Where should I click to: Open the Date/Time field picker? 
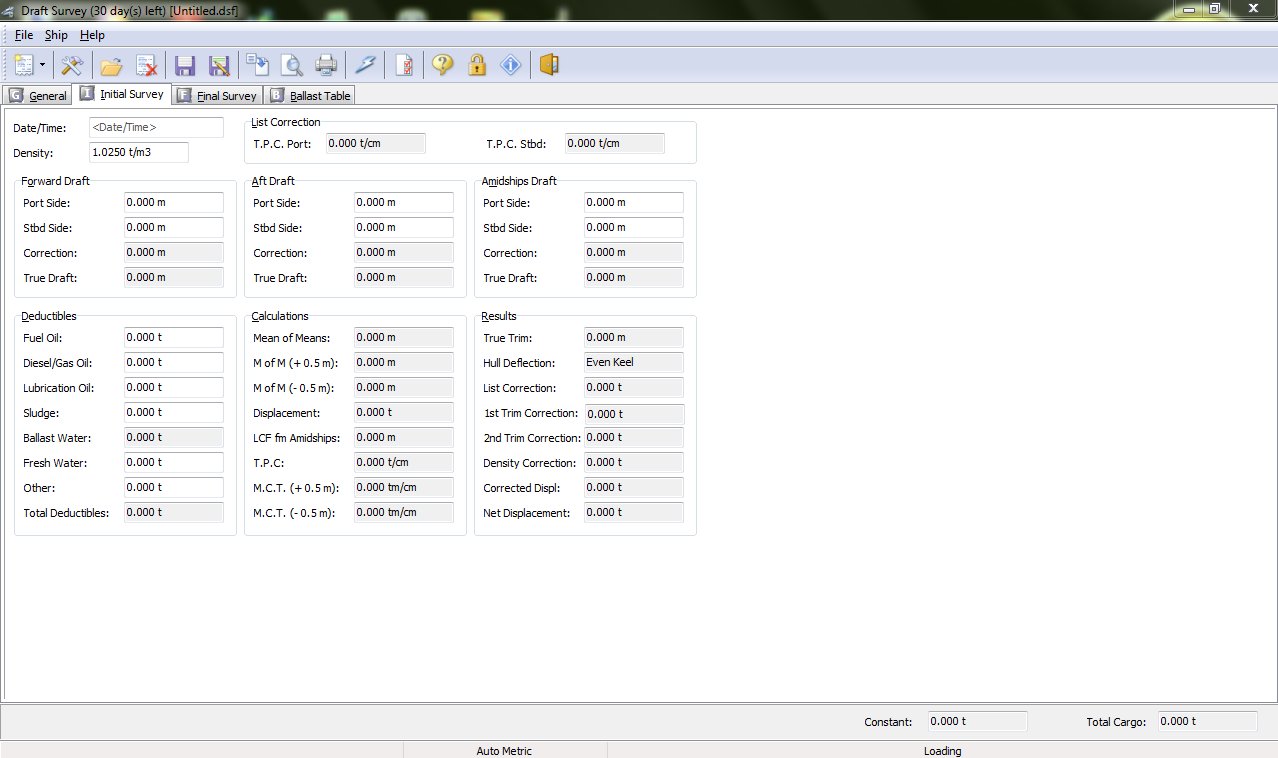click(156, 127)
